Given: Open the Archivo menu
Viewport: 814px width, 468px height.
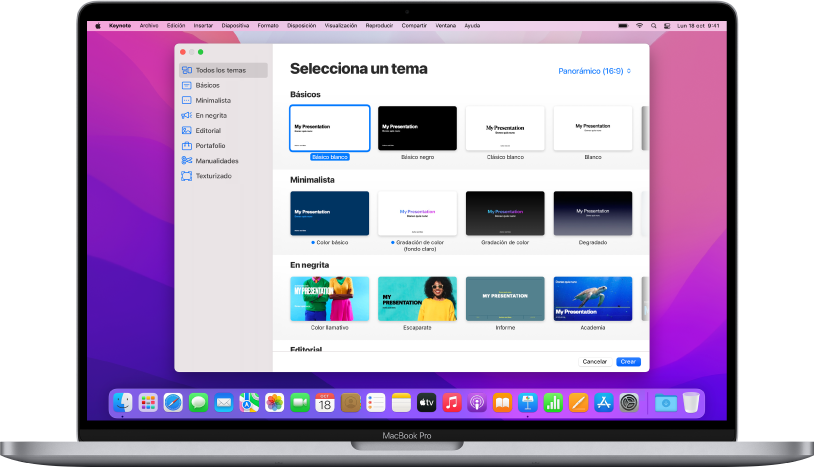Looking at the screenshot, I should (149, 25).
